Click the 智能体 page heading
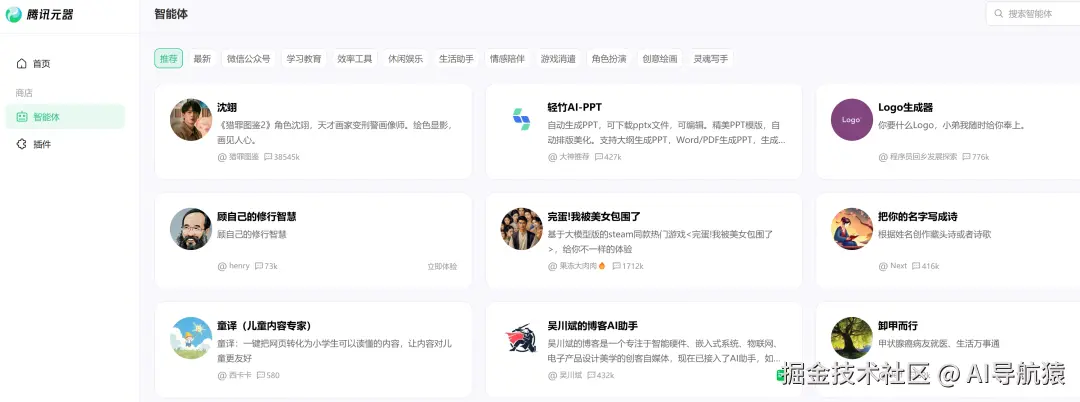 pos(171,14)
